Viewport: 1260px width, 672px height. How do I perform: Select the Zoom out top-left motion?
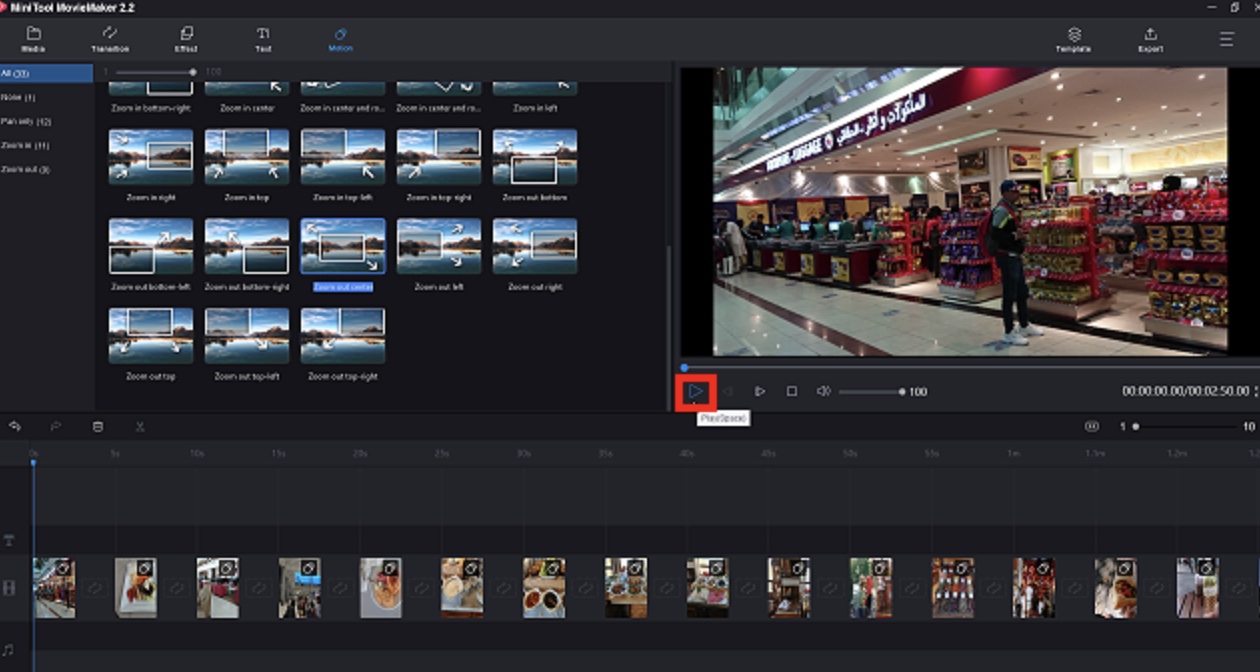coord(247,336)
